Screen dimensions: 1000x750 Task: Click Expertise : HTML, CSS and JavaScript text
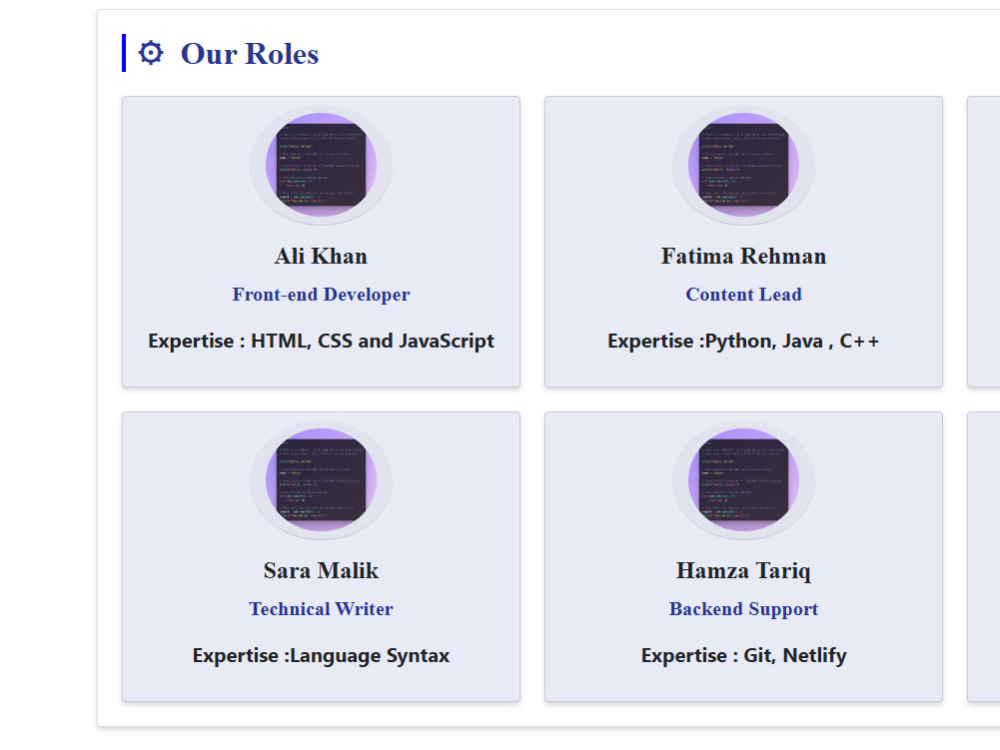coord(321,341)
